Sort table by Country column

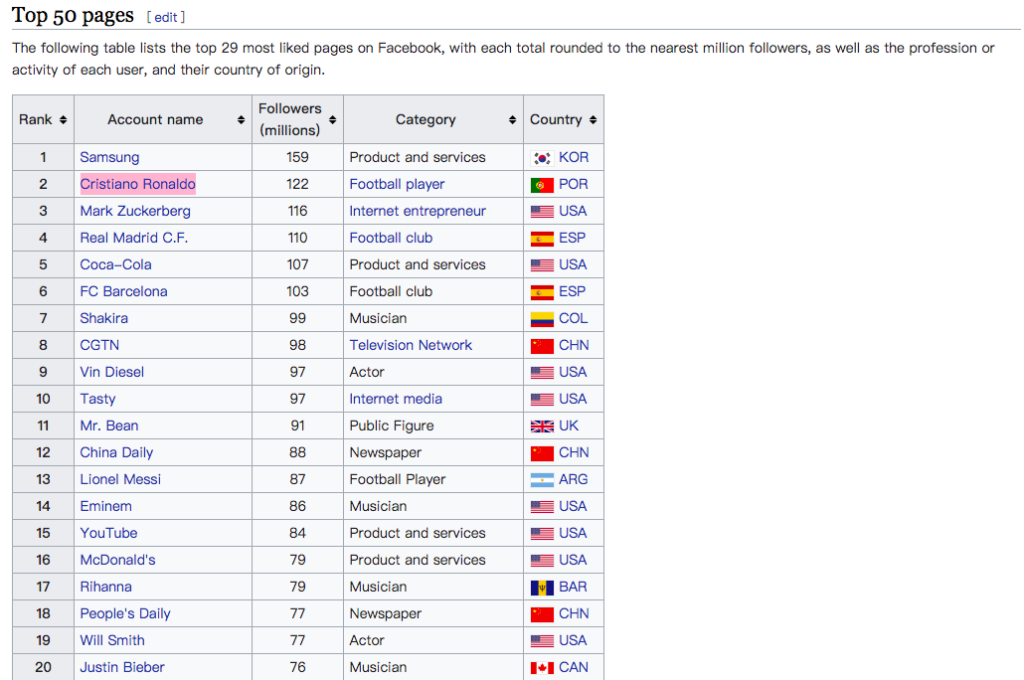tap(593, 120)
